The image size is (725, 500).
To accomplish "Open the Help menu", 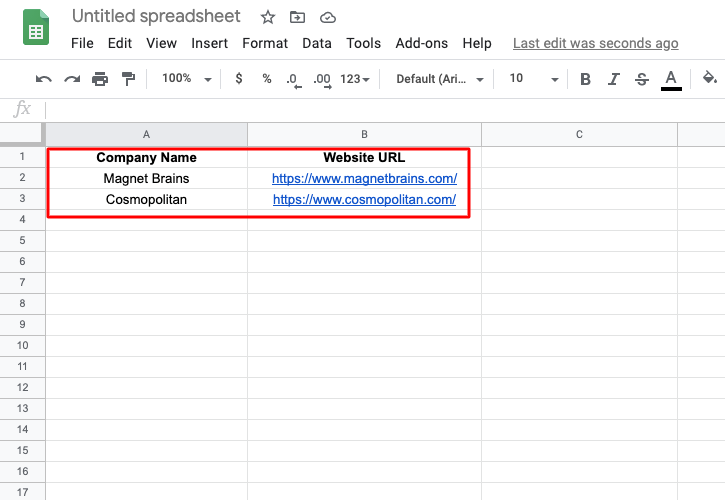I will click(x=477, y=43).
